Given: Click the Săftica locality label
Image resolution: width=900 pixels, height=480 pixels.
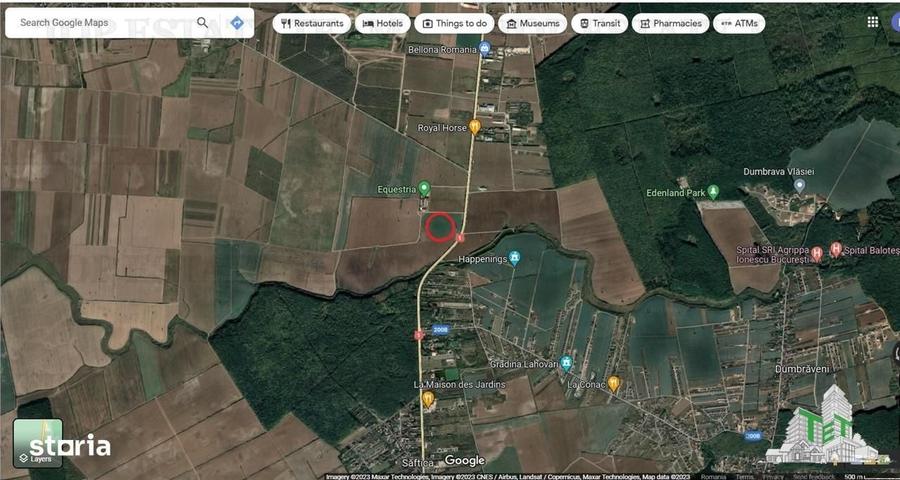Looking at the screenshot, I should [417, 462].
